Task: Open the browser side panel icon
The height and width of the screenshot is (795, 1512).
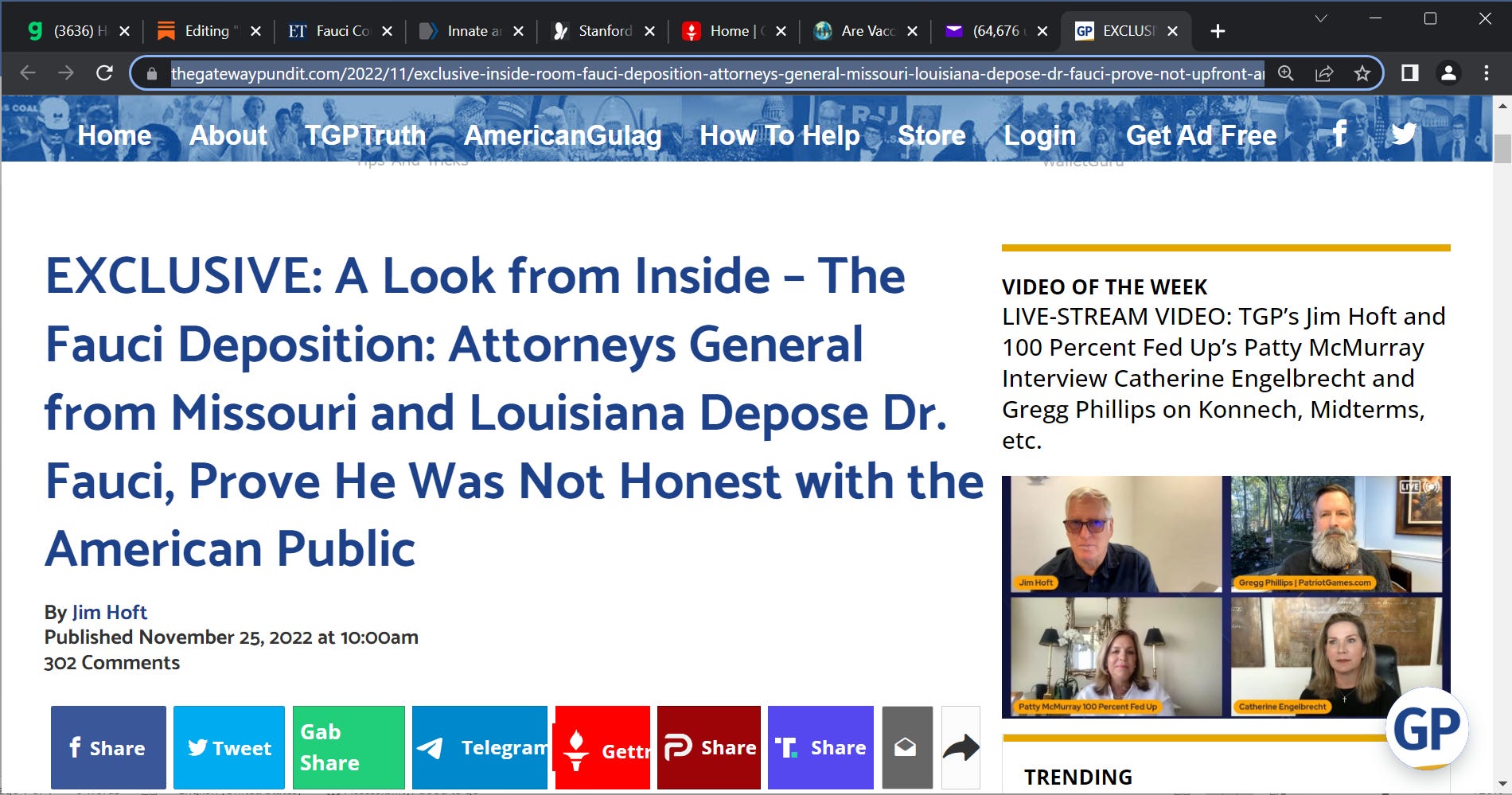Action: coord(1410,73)
